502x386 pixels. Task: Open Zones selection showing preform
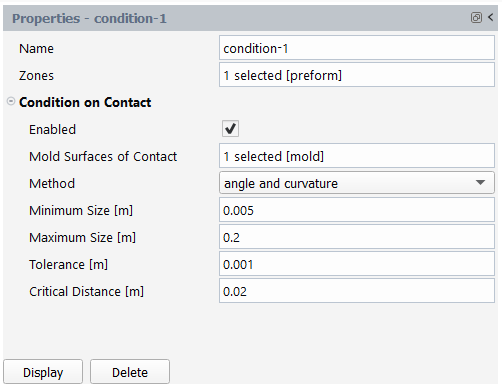coord(357,75)
